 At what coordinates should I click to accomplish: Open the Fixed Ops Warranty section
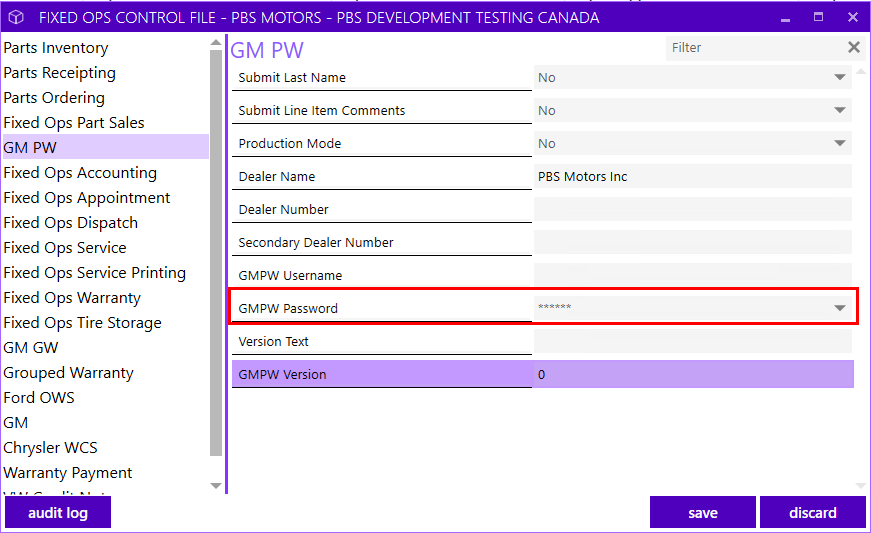[x=72, y=298]
